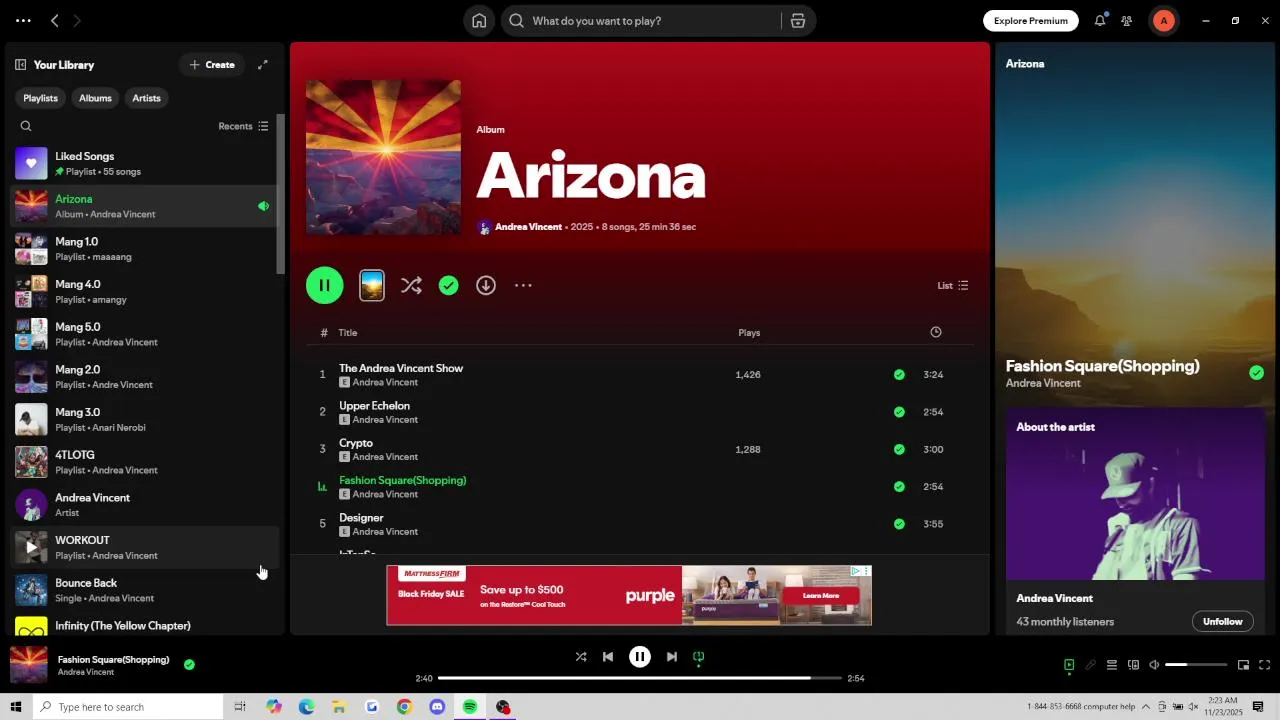
Task: Open the album preview thumbnail next to pause
Action: pyautogui.click(x=372, y=285)
